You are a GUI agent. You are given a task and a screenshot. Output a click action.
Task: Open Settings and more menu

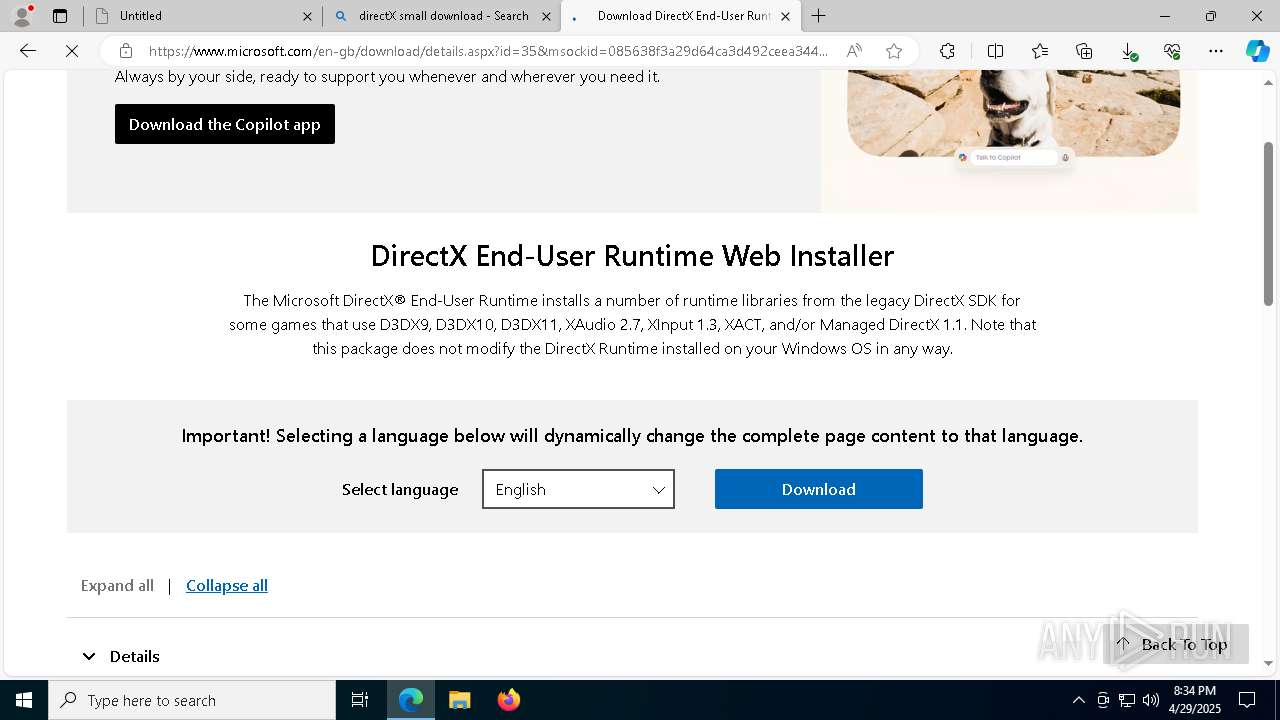pyautogui.click(x=1216, y=51)
